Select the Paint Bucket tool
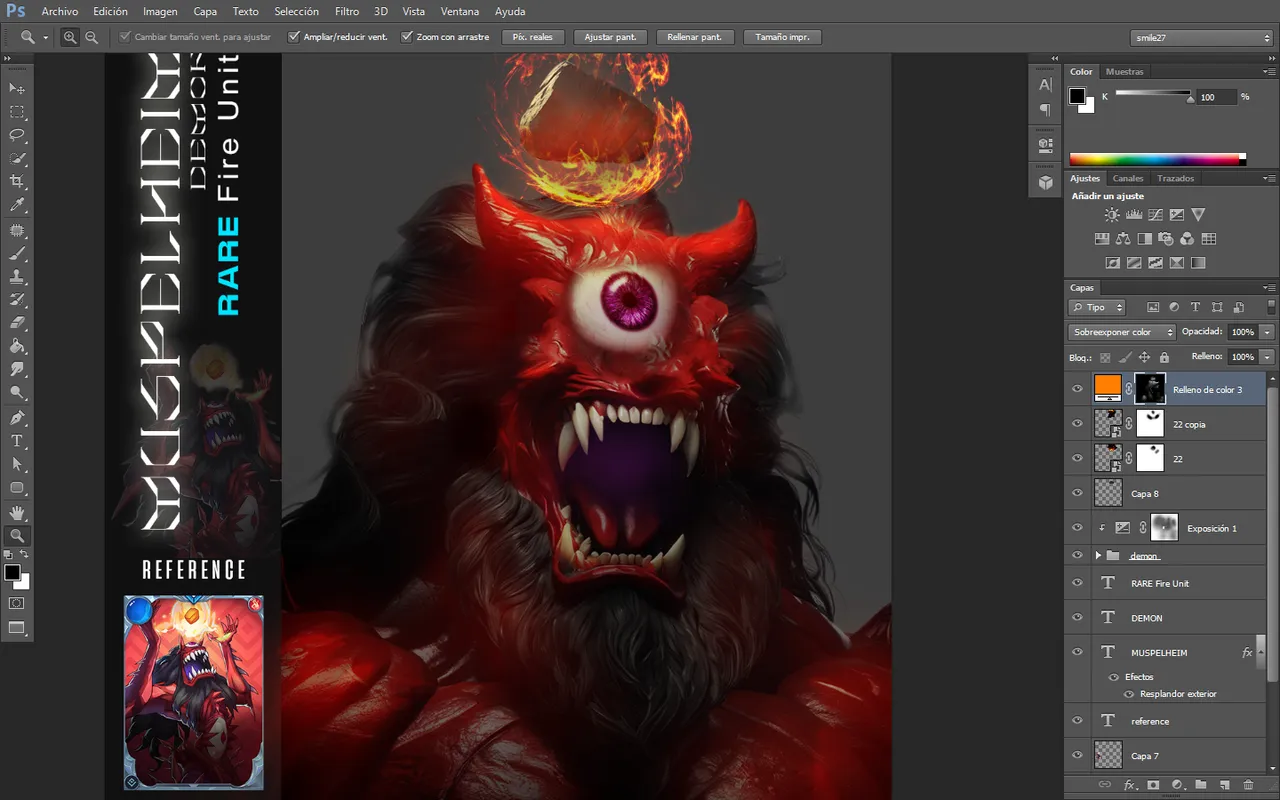 coord(17,346)
